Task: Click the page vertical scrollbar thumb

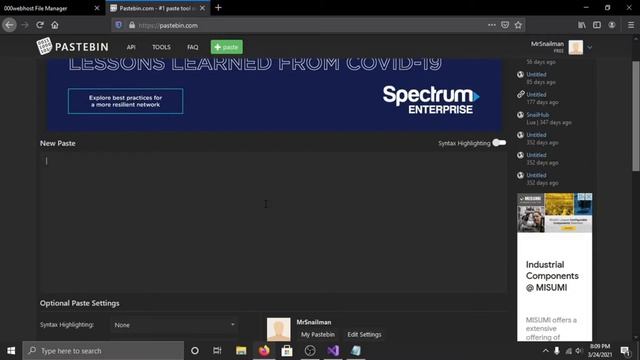Action: pyautogui.click(x=636, y=116)
